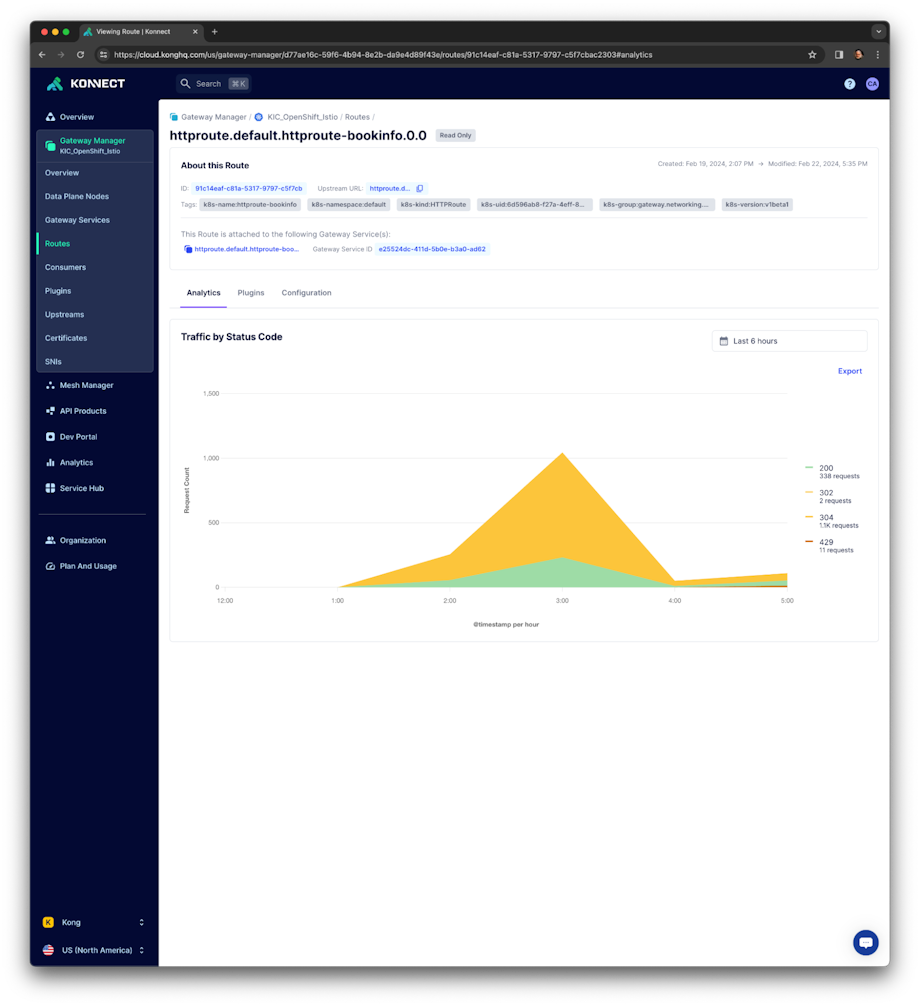This screenshot has width=920, height=1006.
Task: Open the Last 6 hours time range selector
Action: coord(789,340)
